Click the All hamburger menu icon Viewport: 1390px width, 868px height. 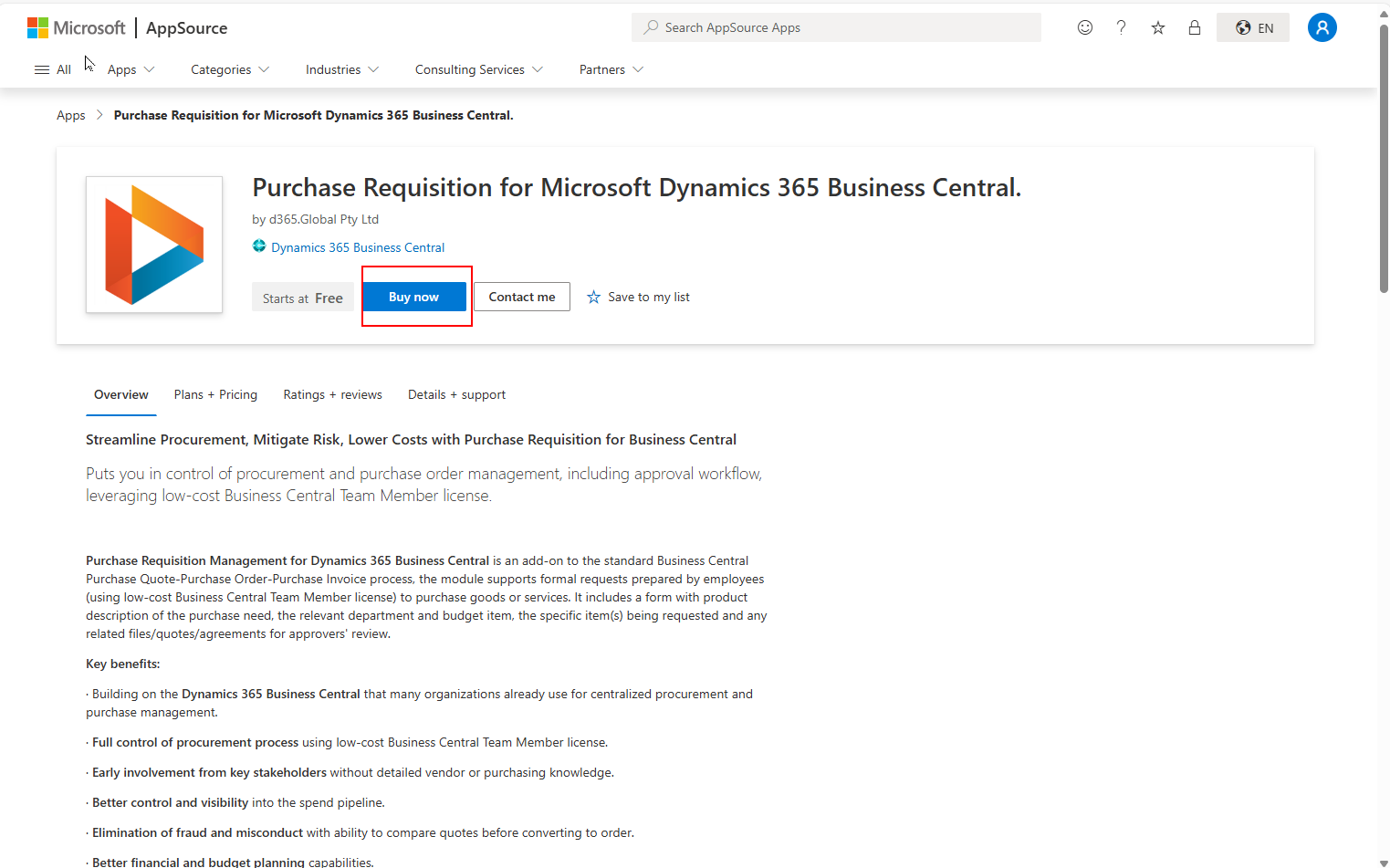coord(42,69)
